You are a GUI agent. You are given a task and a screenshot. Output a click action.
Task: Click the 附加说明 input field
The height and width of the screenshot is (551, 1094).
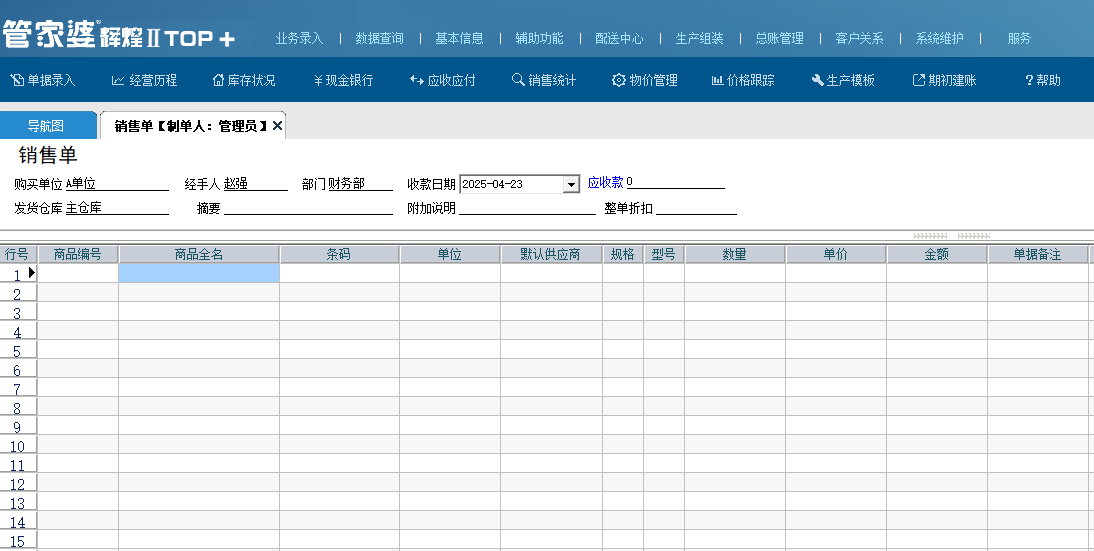click(527, 208)
